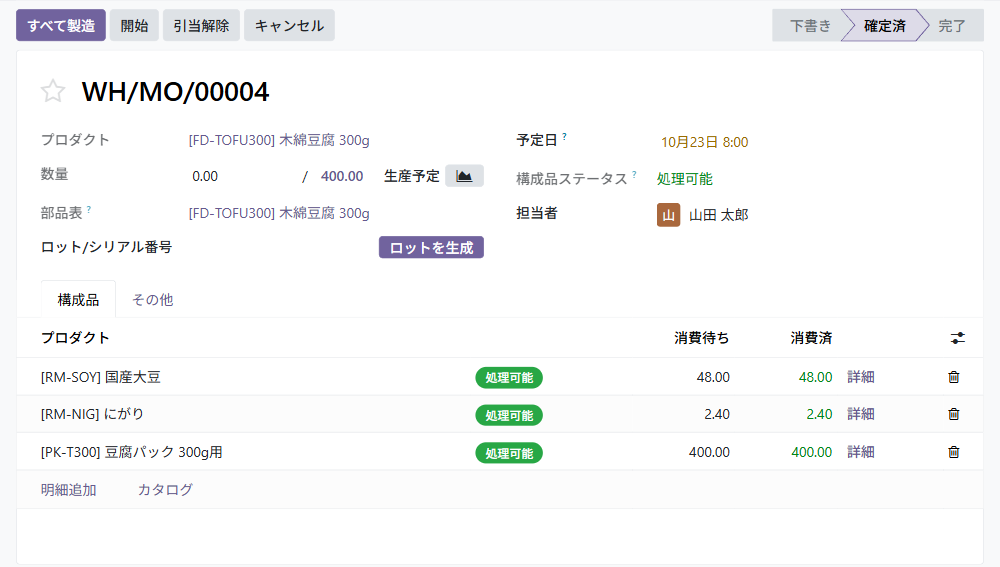
Task: Click 消費待ち value 2.40
Action: 717,414
